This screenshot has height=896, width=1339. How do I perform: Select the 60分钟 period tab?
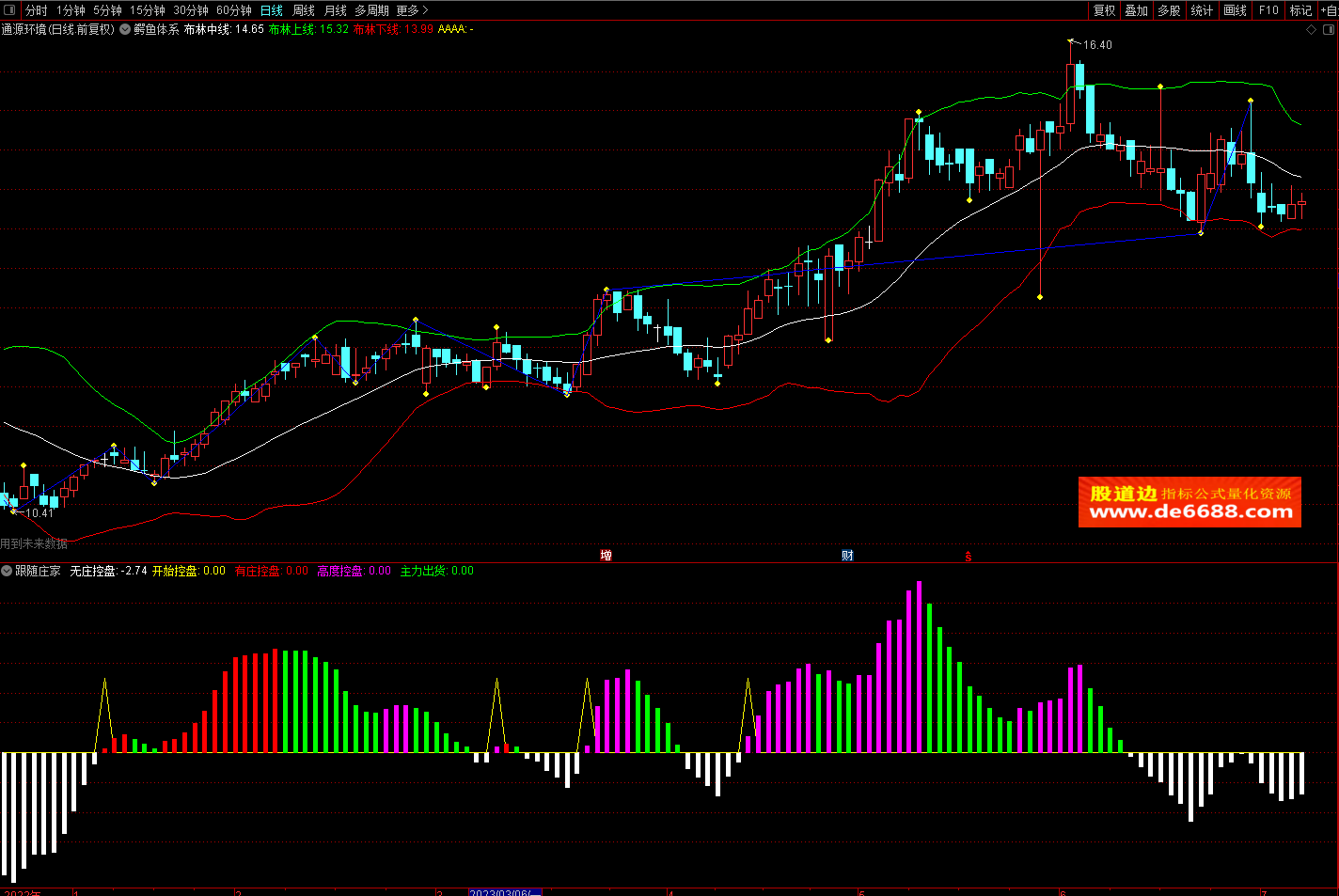pos(234,10)
